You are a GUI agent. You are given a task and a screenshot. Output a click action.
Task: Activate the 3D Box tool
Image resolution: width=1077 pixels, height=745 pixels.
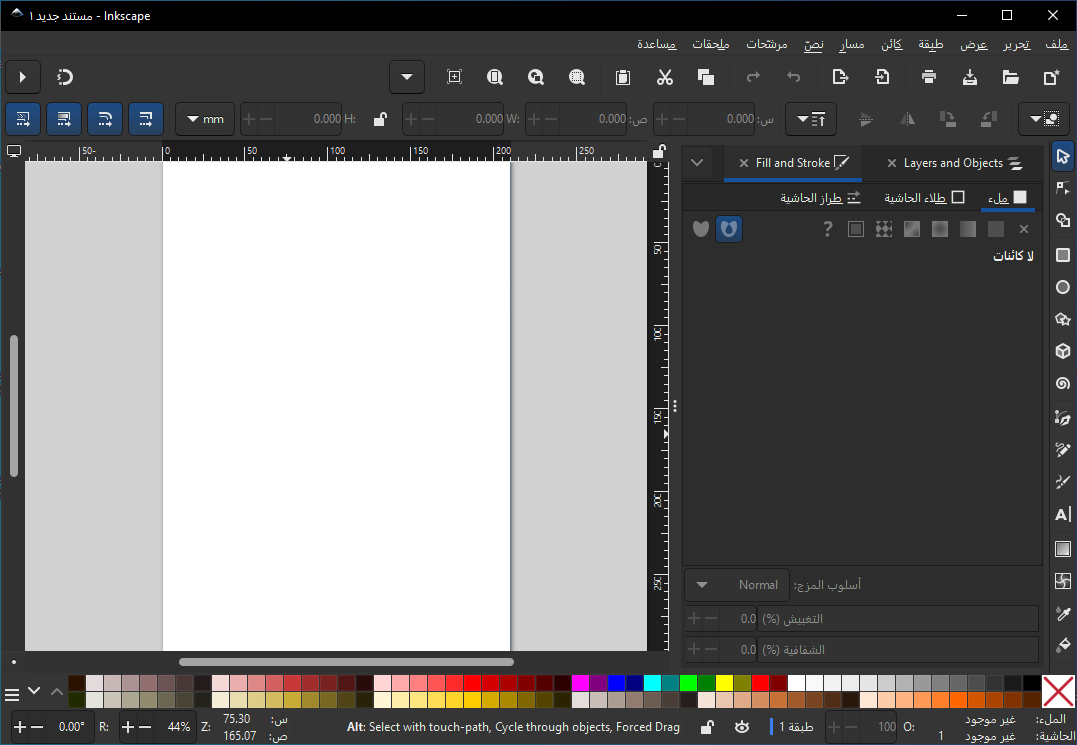pyautogui.click(x=1063, y=352)
